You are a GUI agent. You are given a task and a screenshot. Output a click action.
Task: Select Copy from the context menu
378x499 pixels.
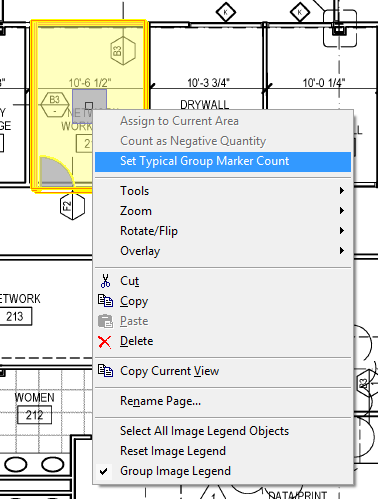[x=223, y=301]
